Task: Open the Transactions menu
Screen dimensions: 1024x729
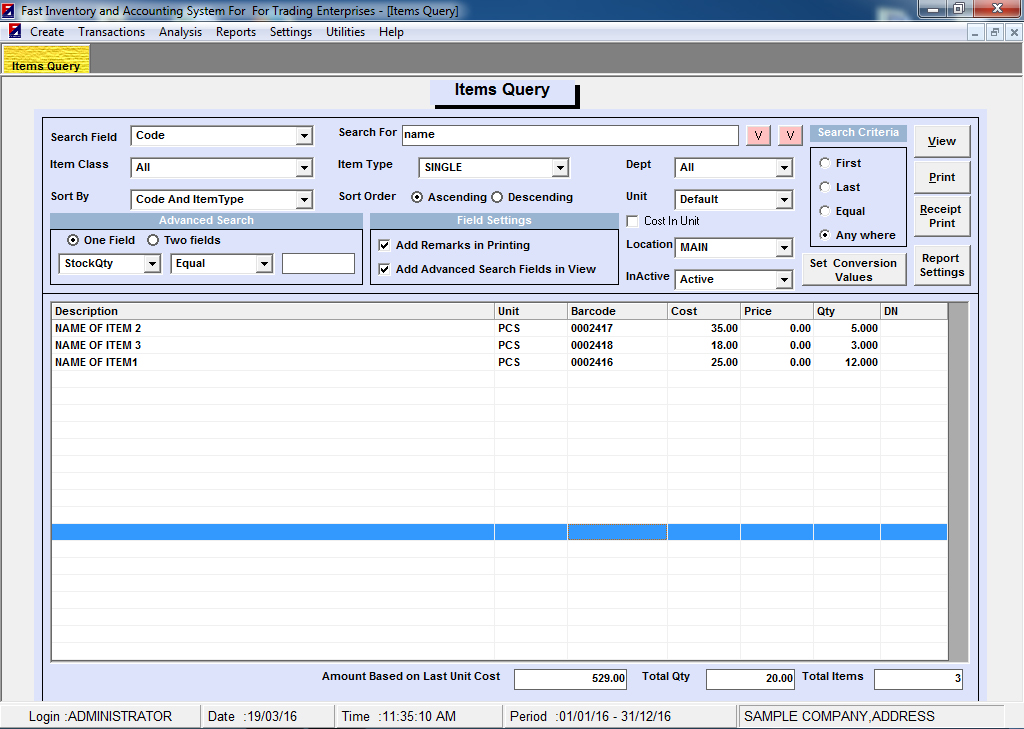Action: point(111,32)
